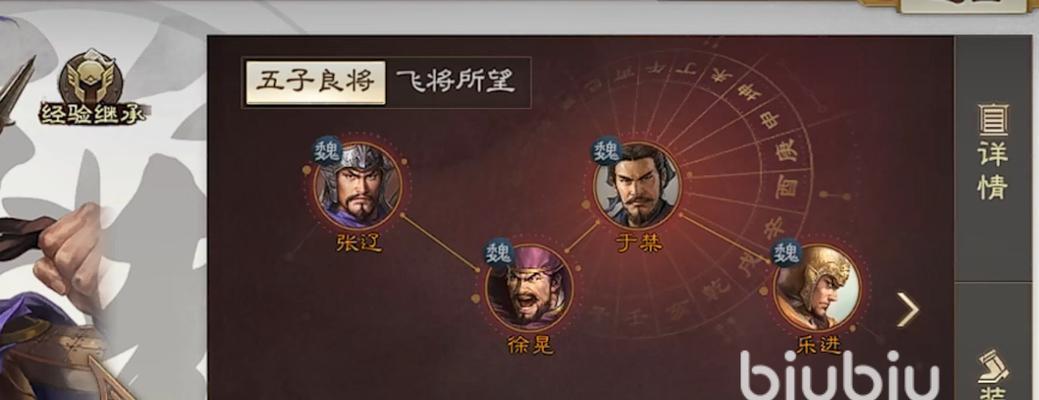Screen dimensions: 1039x400
Task: Switch to the 飞将所望 tab
Action: click(x=456, y=83)
